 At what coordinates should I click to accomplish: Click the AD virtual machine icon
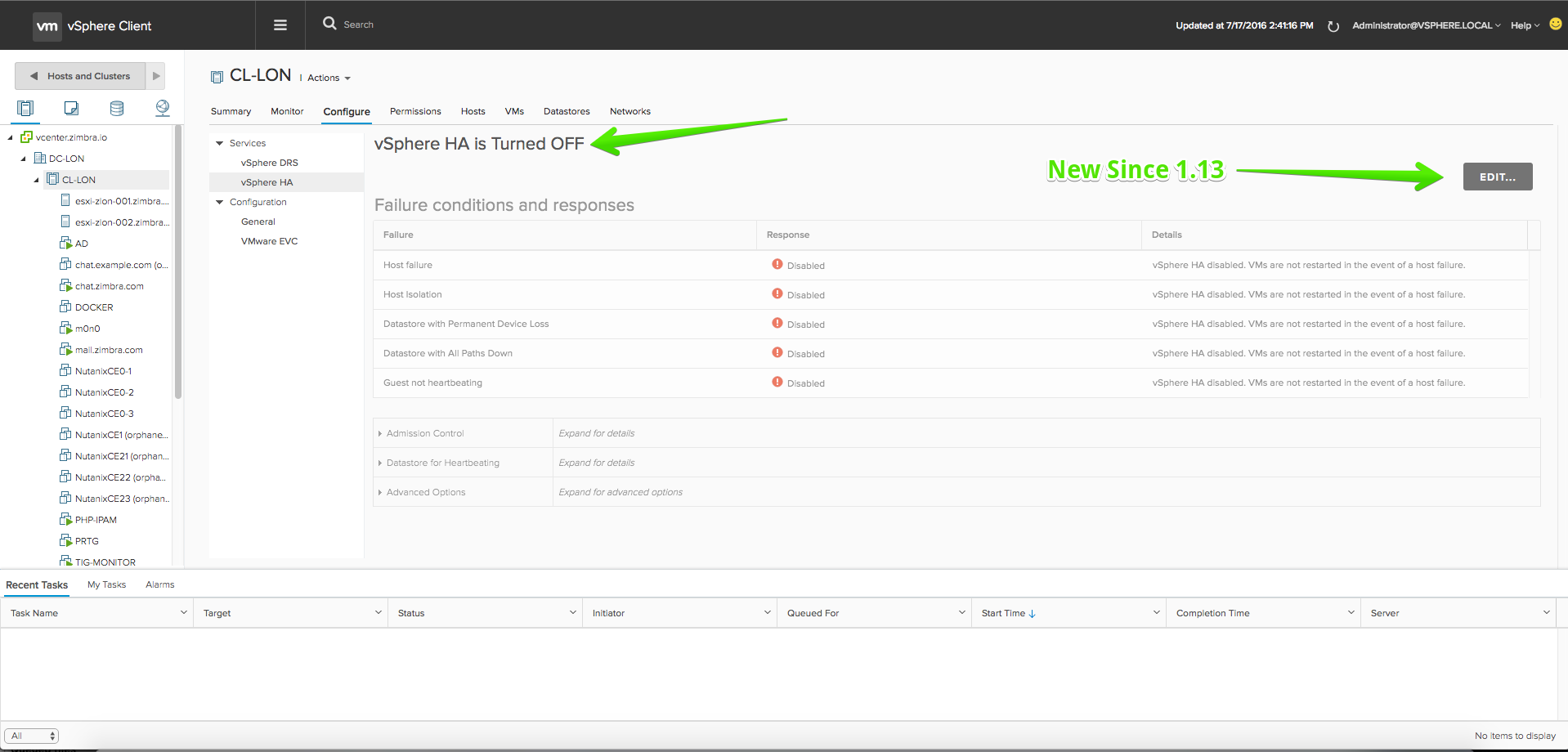[66, 243]
